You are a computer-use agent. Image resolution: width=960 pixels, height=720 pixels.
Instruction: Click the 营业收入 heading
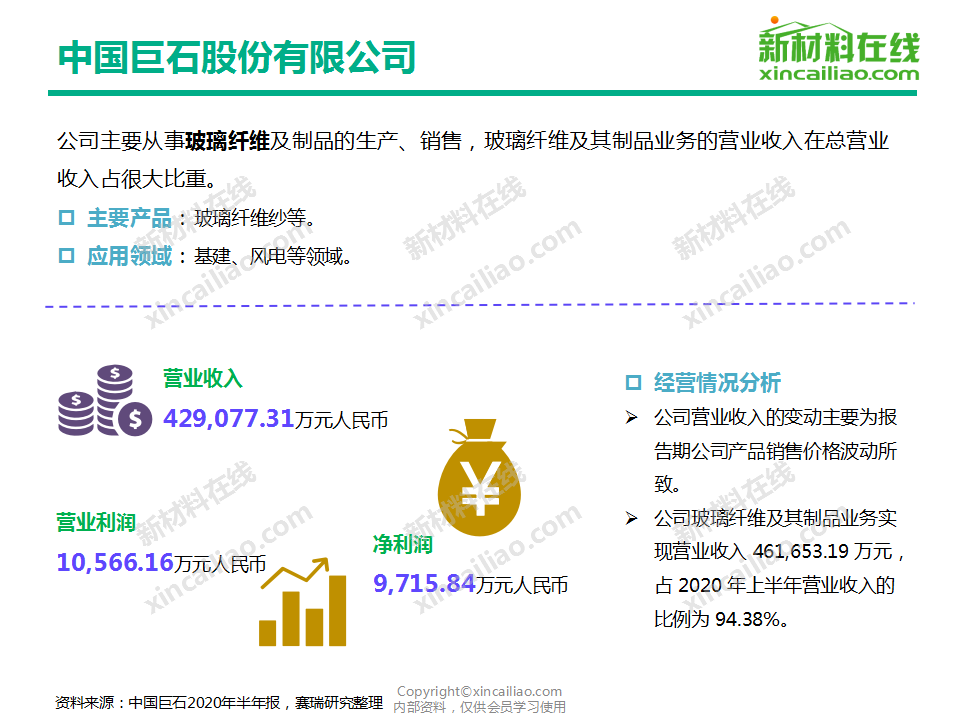click(x=203, y=378)
